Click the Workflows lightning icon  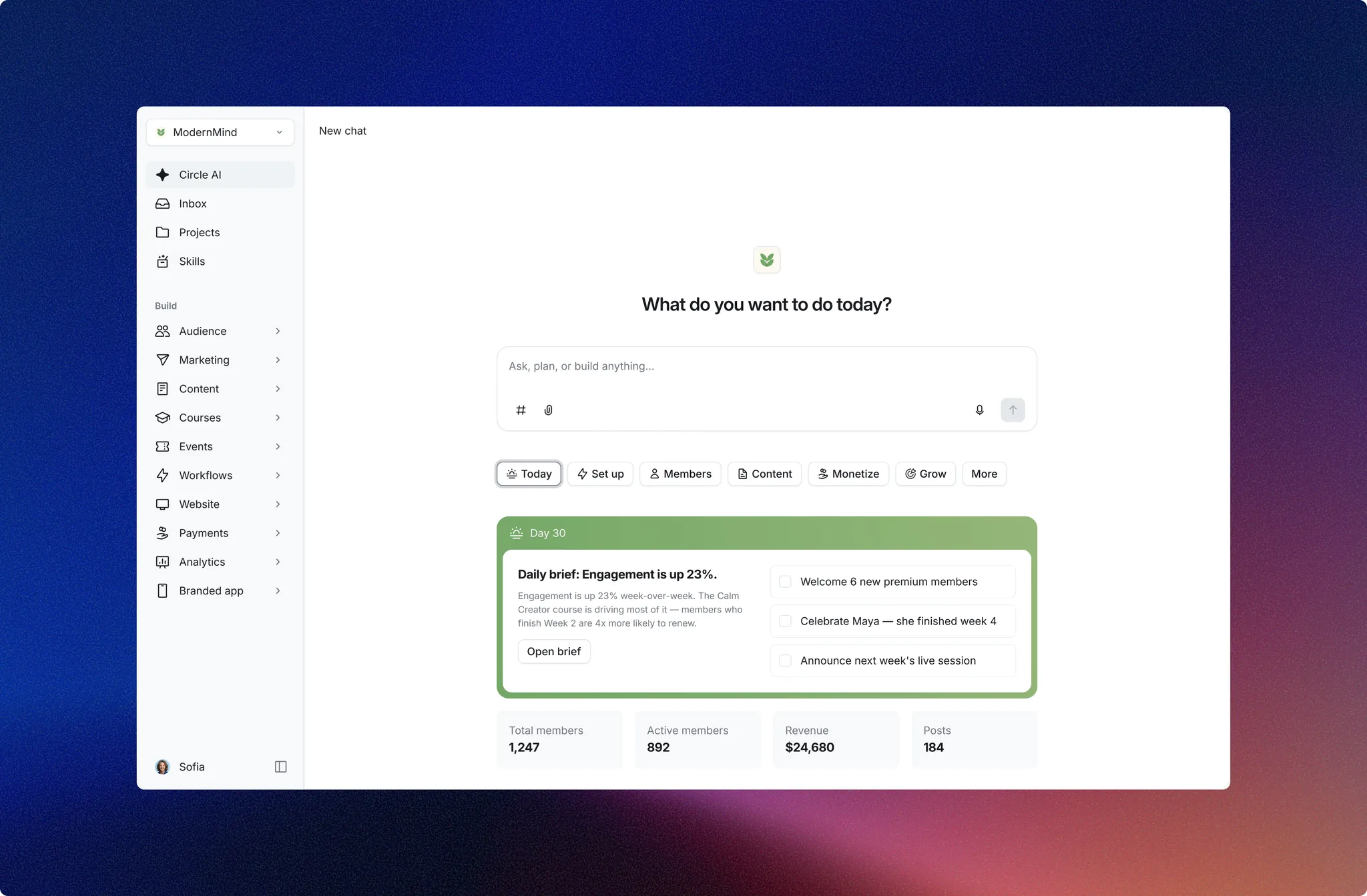(x=162, y=475)
